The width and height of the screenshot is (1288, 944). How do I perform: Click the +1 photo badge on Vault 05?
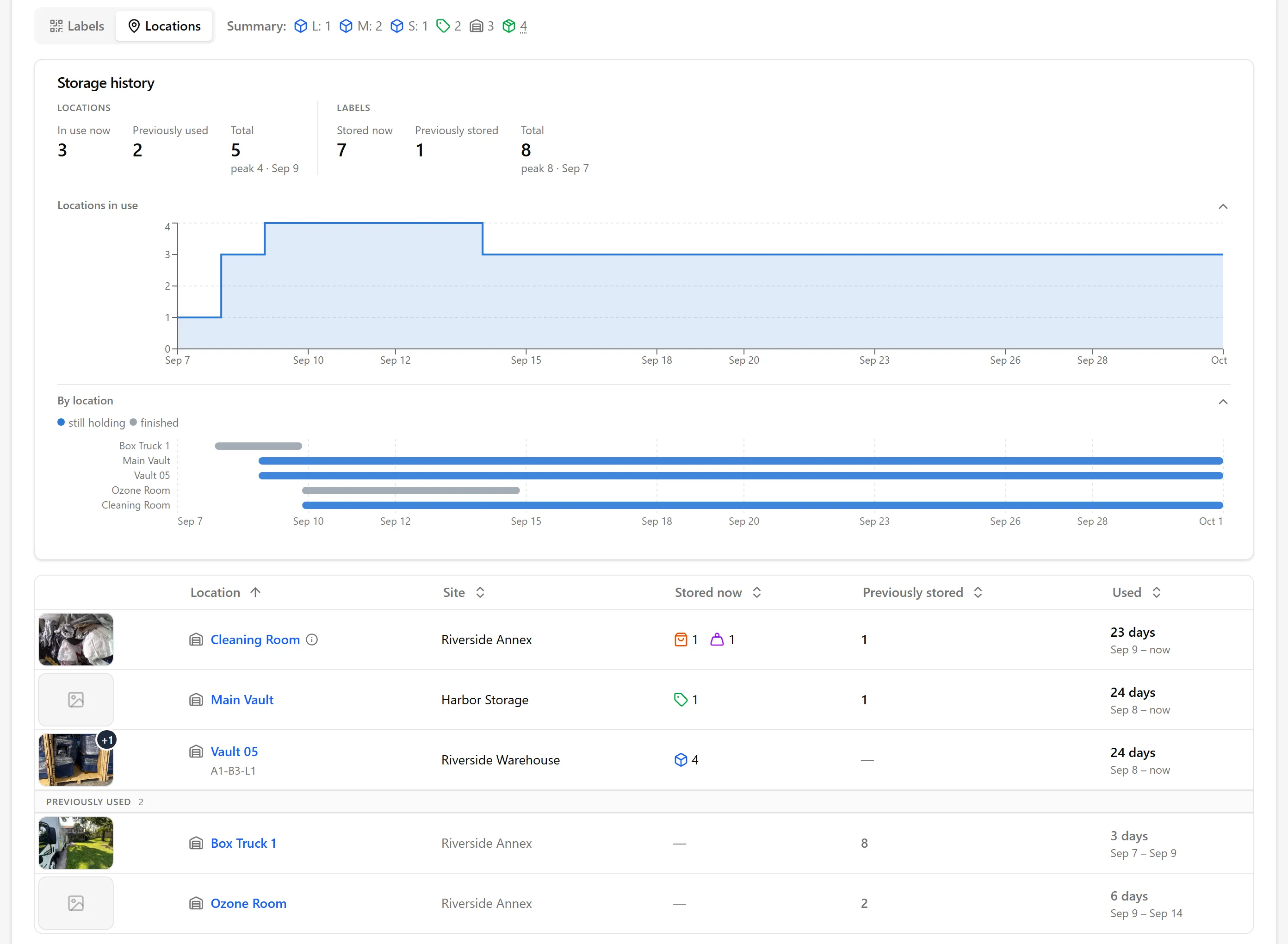[x=107, y=740]
